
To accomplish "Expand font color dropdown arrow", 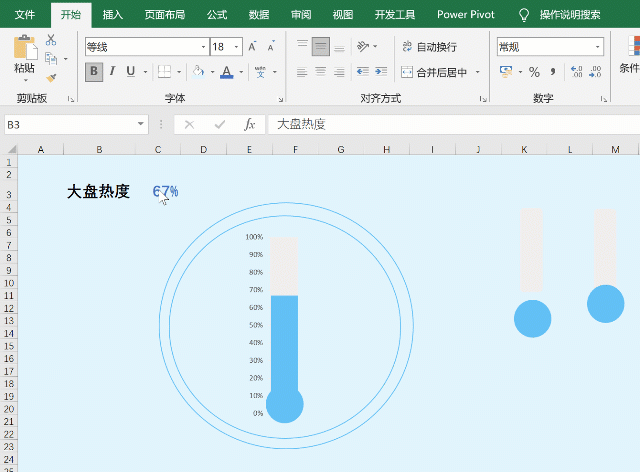I will pyautogui.click(x=241, y=72).
